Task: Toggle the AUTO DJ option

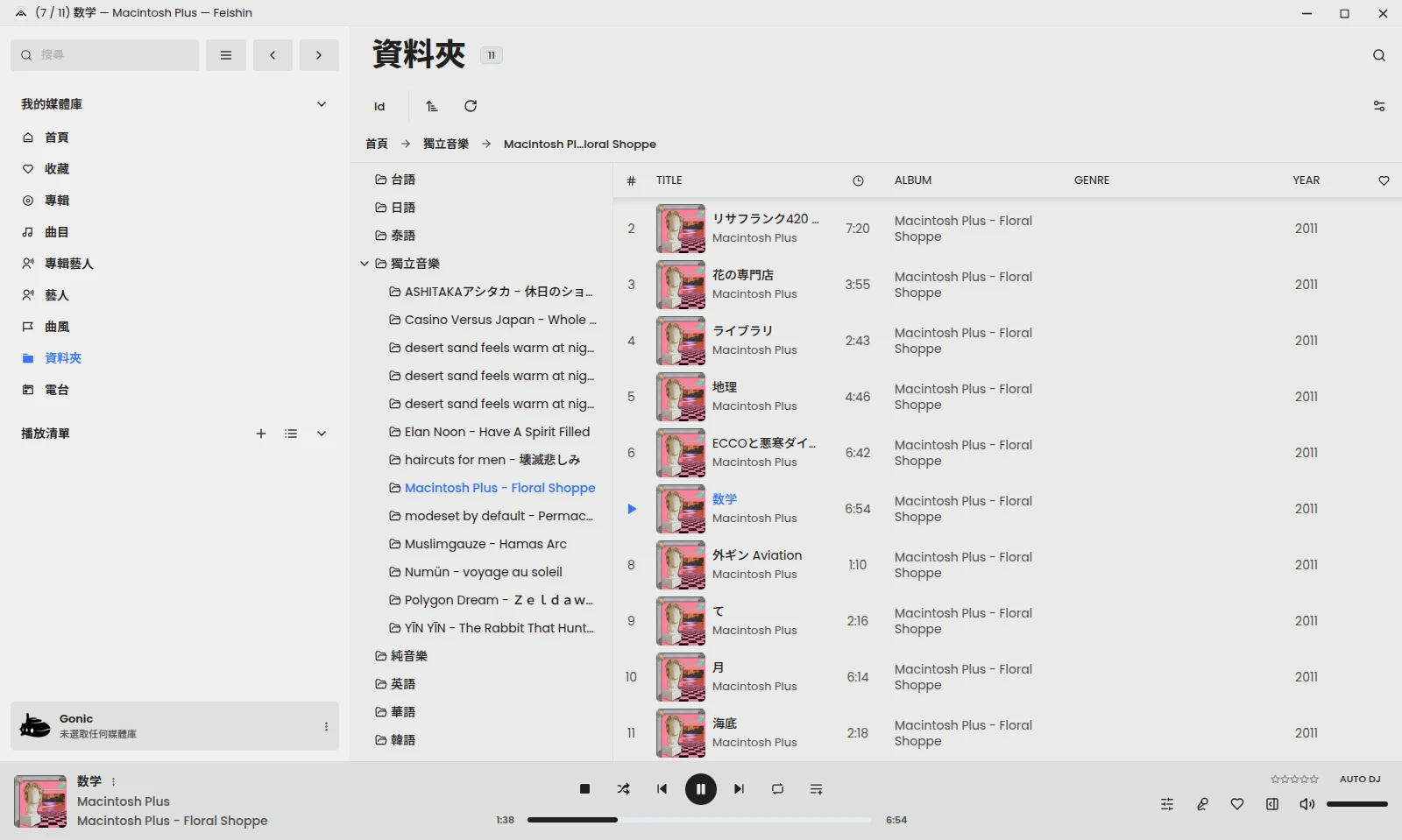Action: tap(1360, 779)
